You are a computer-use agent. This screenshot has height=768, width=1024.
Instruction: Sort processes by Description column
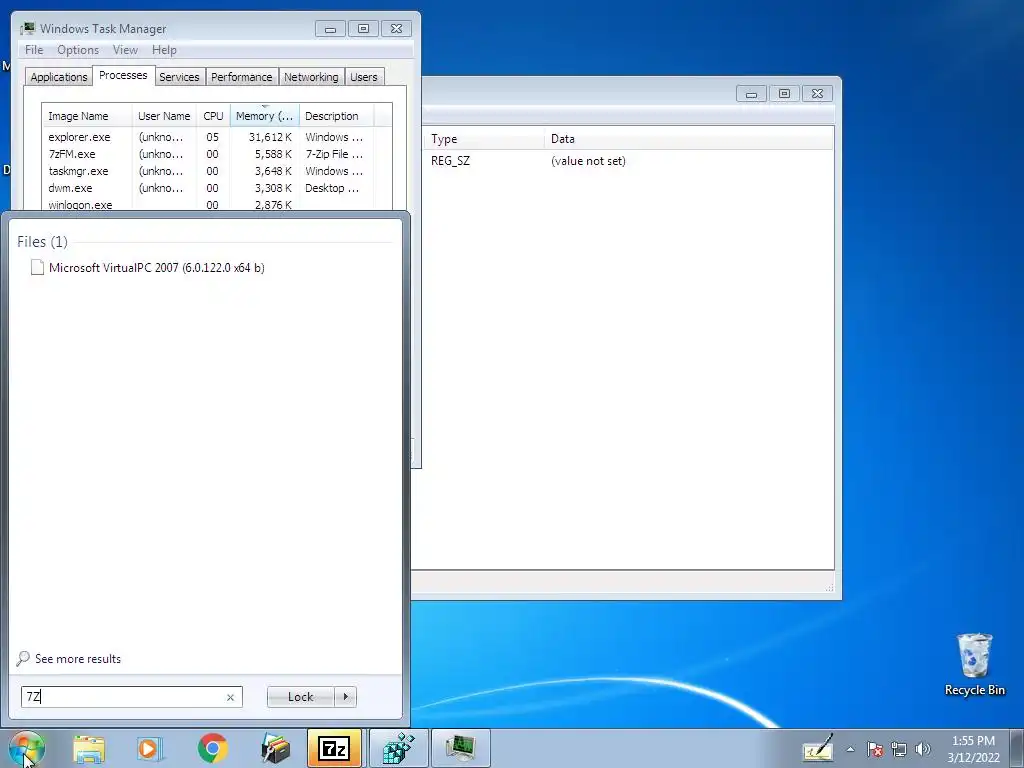click(x=336, y=116)
